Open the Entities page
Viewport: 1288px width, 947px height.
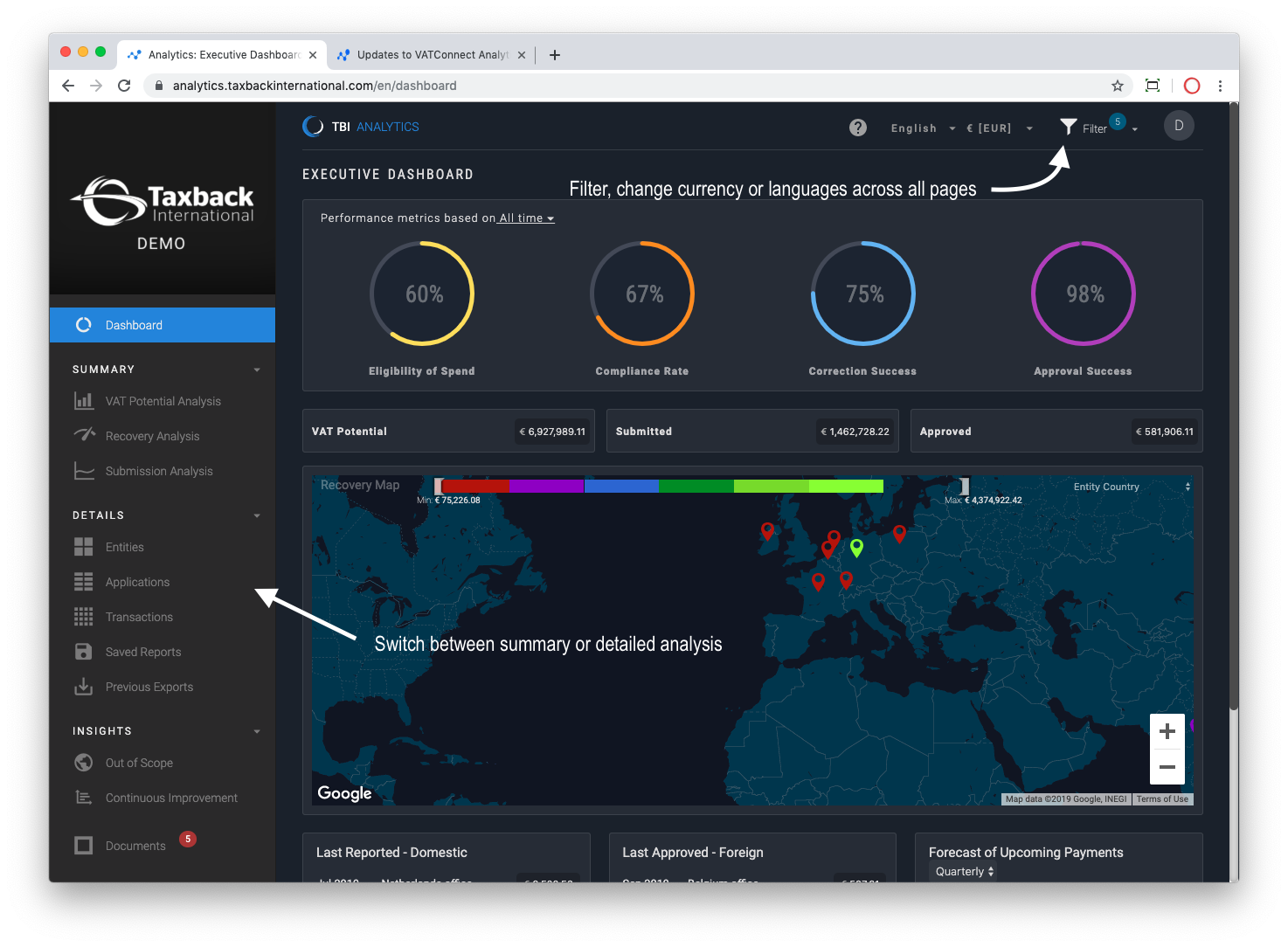pos(125,547)
